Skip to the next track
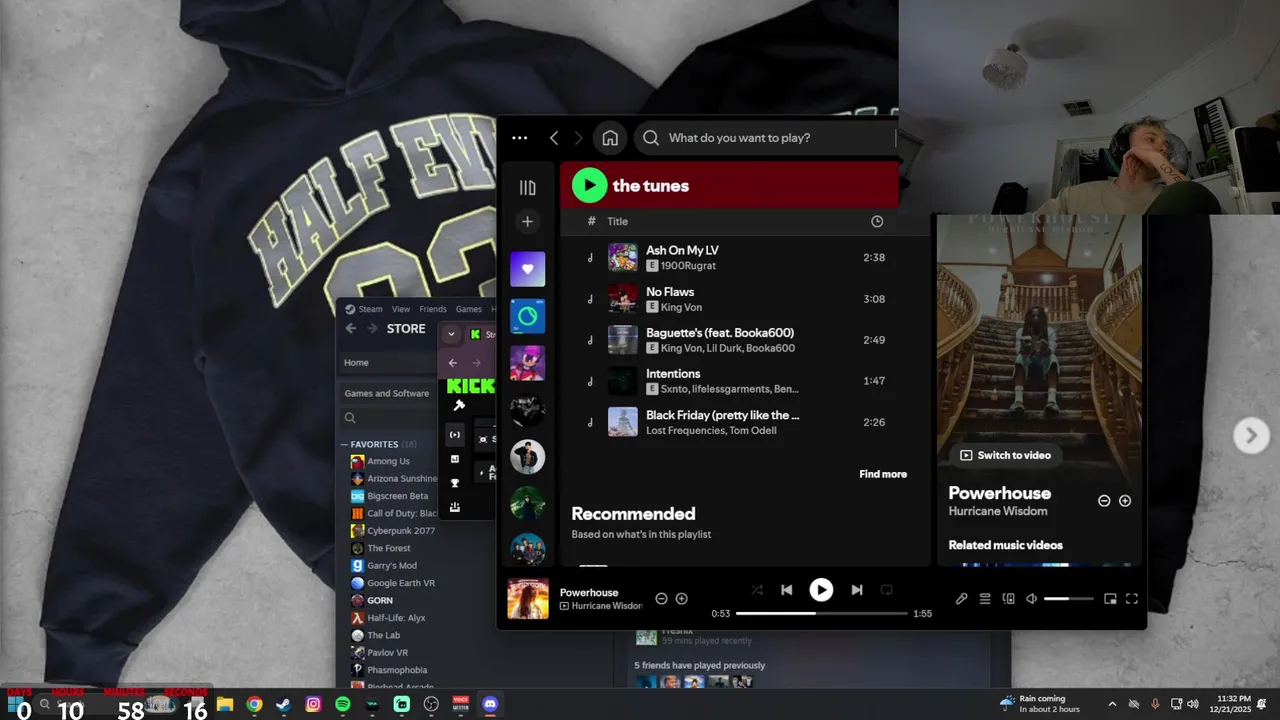The image size is (1280, 720). click(856, 590)
